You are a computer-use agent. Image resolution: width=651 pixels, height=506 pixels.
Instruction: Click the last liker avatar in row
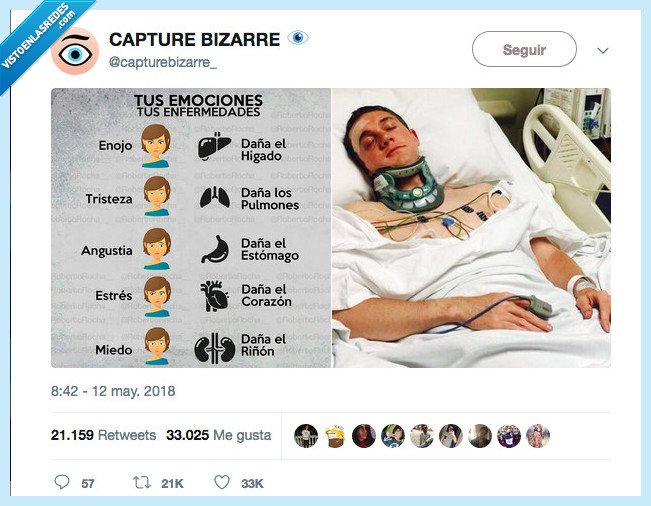coord(538,436)
